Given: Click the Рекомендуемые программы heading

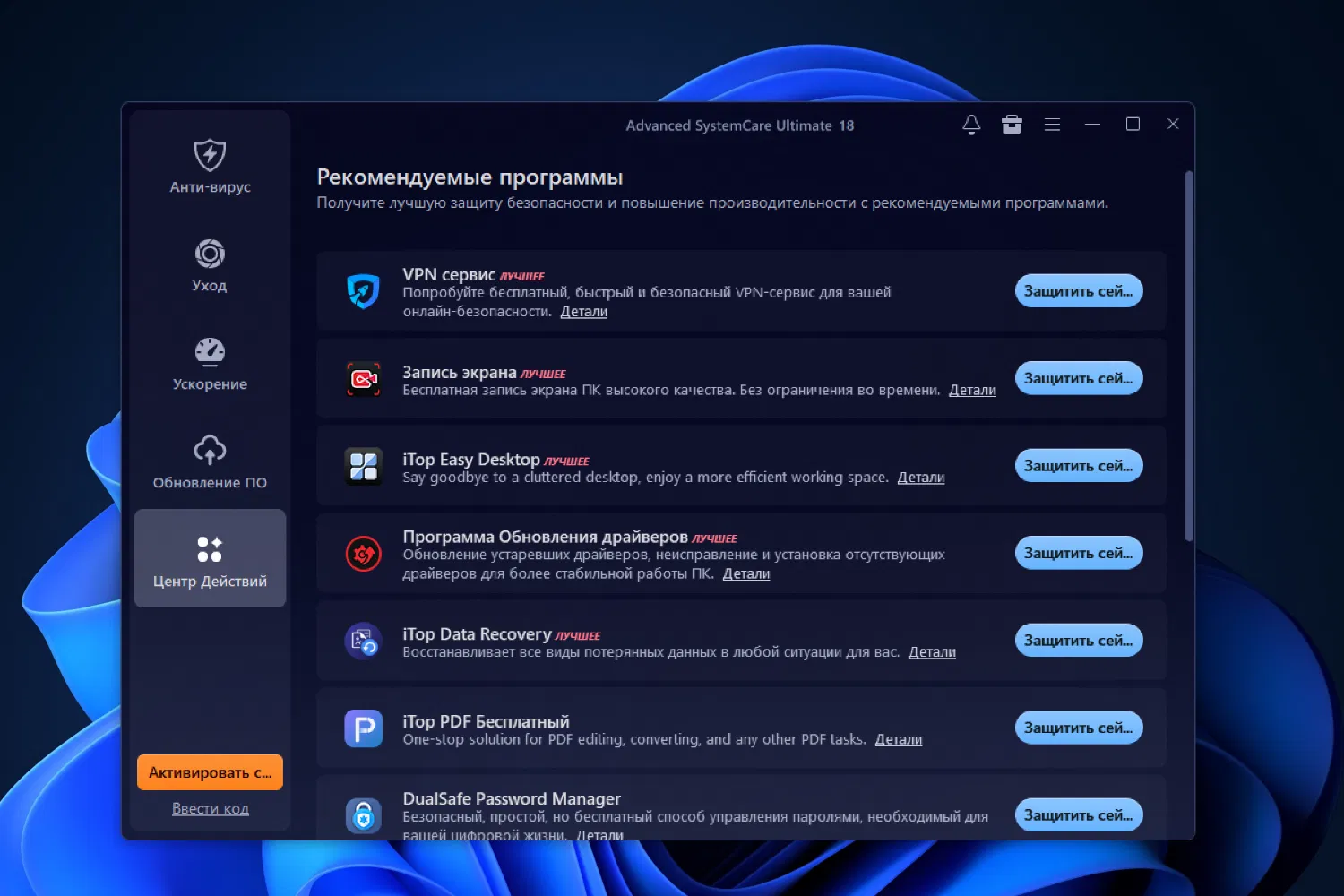Looking at the screenshot, I should 470,177.
